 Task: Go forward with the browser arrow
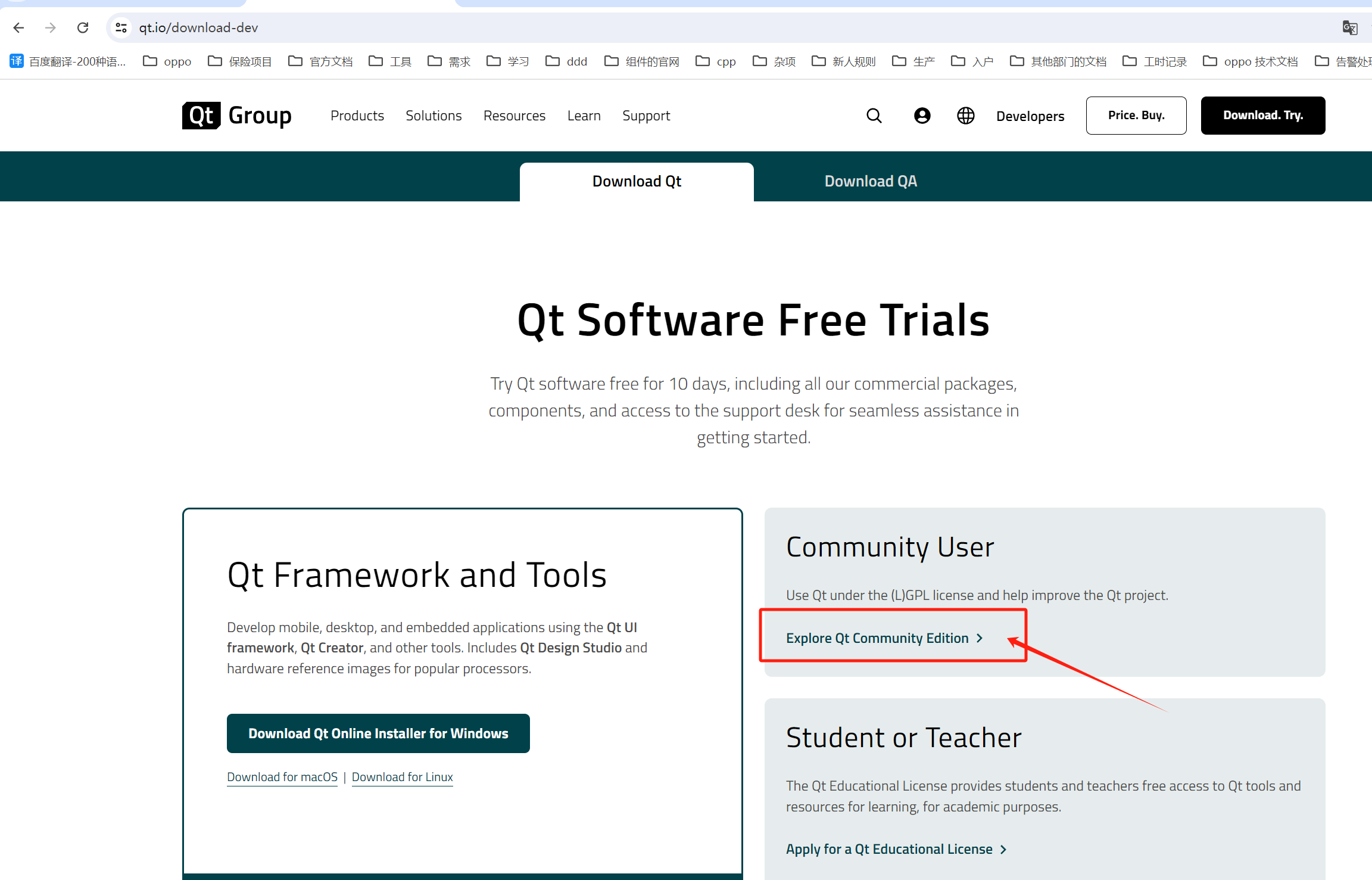pos(51,27)
